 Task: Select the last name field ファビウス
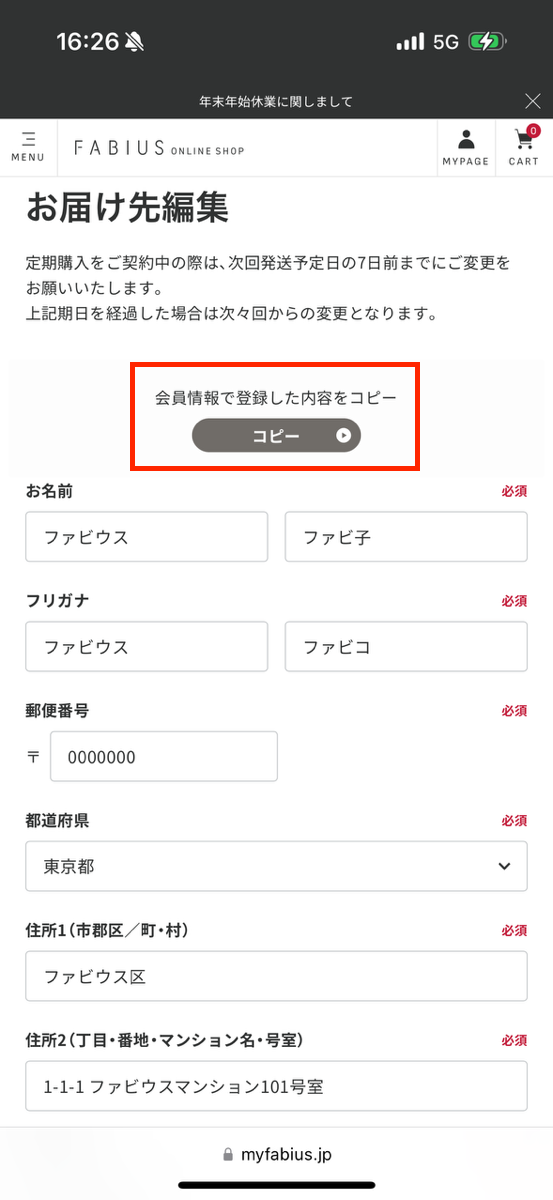[x=147, y=537]
